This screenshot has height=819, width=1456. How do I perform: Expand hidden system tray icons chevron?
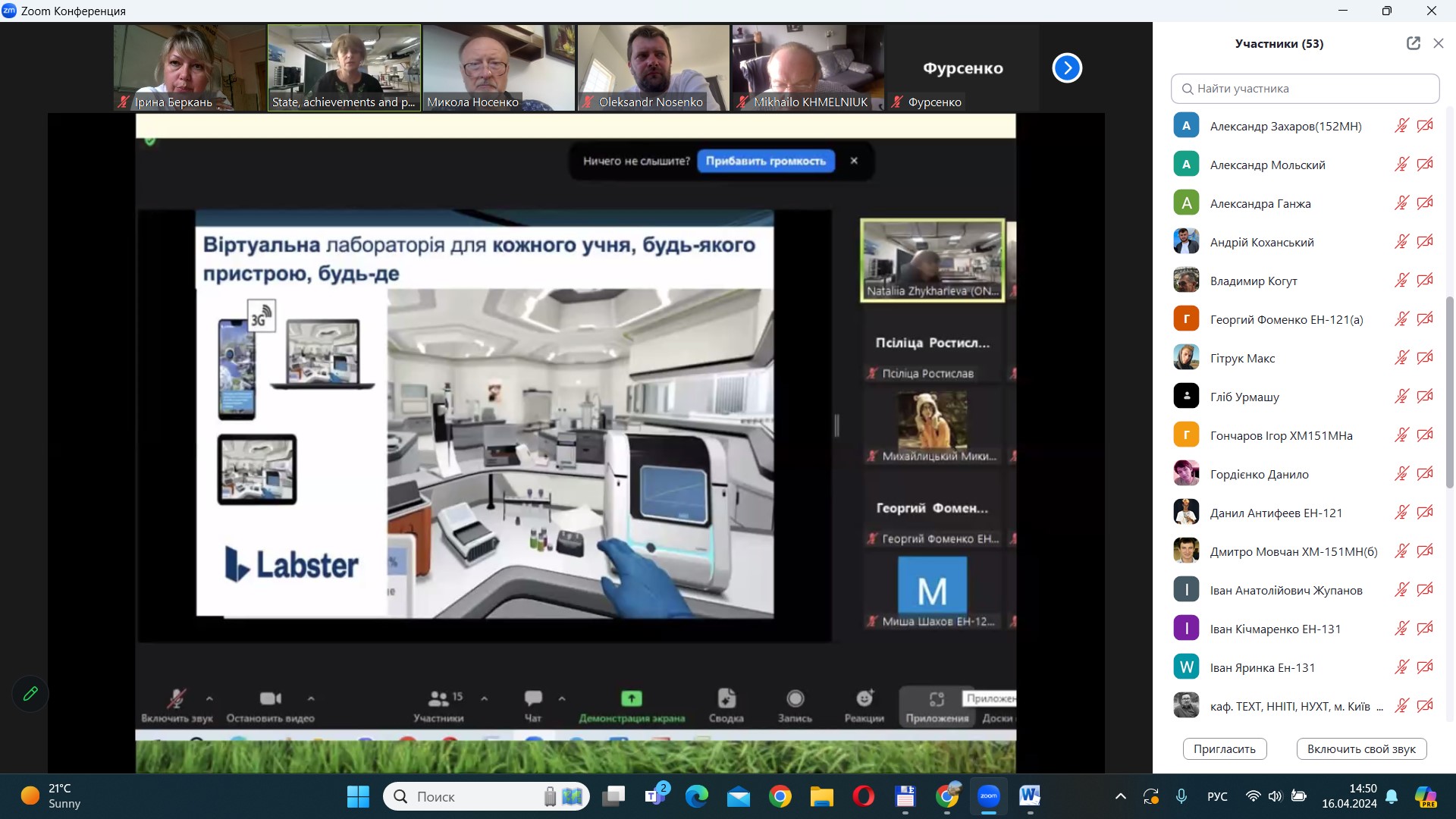[1120, 796]
